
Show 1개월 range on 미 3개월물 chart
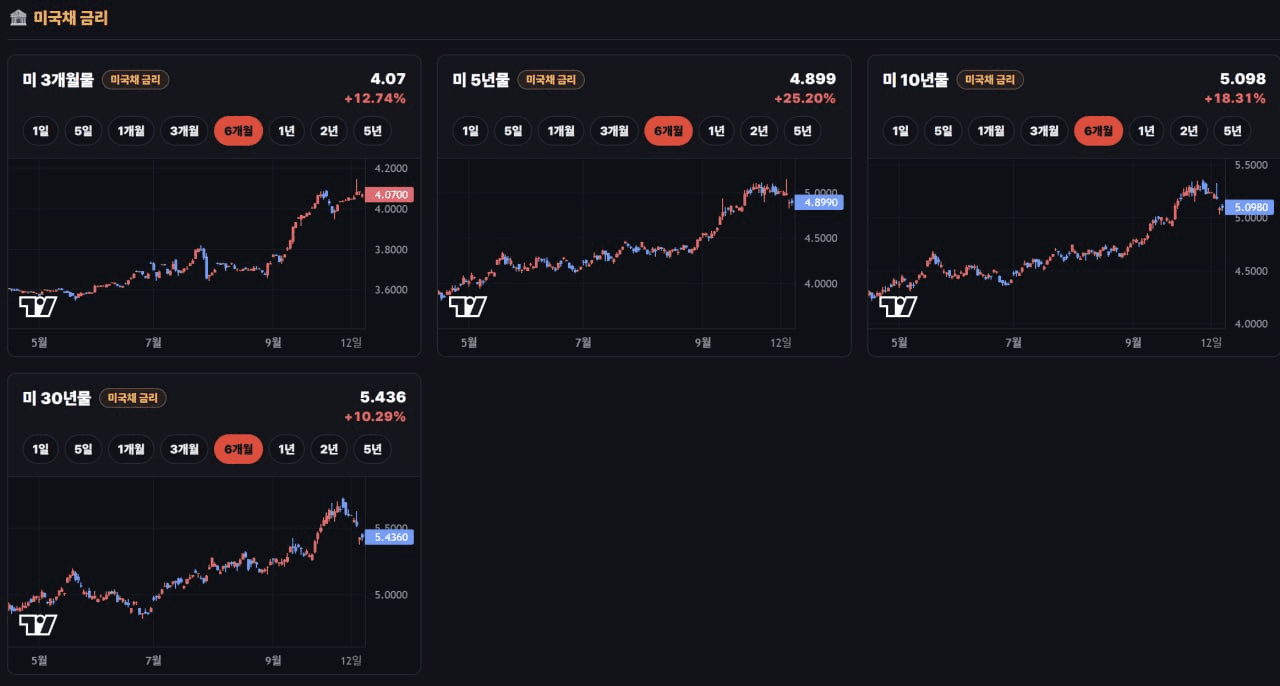coord(131,131)
